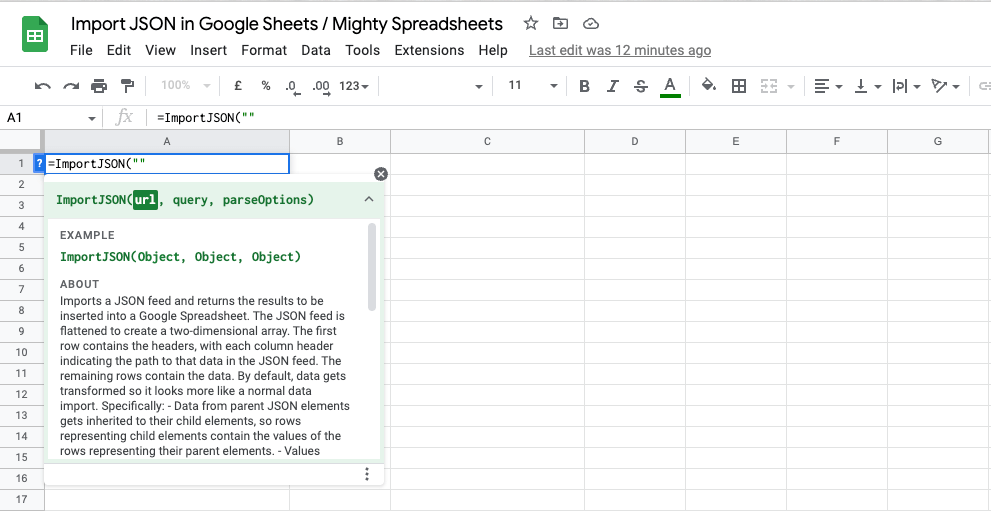991x511 pixels.
Task: Check cloud document status icon
Action: [x=590, y=24]
